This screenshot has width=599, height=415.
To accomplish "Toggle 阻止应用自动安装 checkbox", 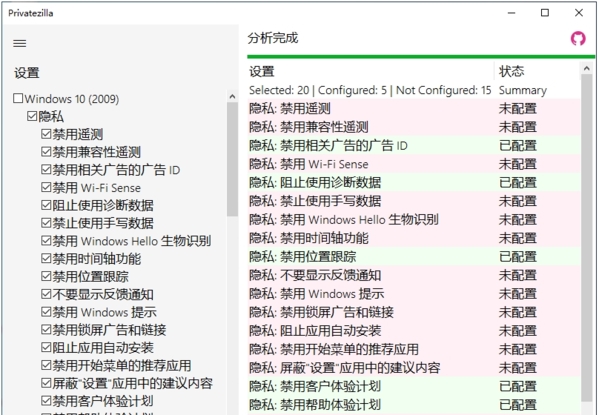I will pos(46,347).
